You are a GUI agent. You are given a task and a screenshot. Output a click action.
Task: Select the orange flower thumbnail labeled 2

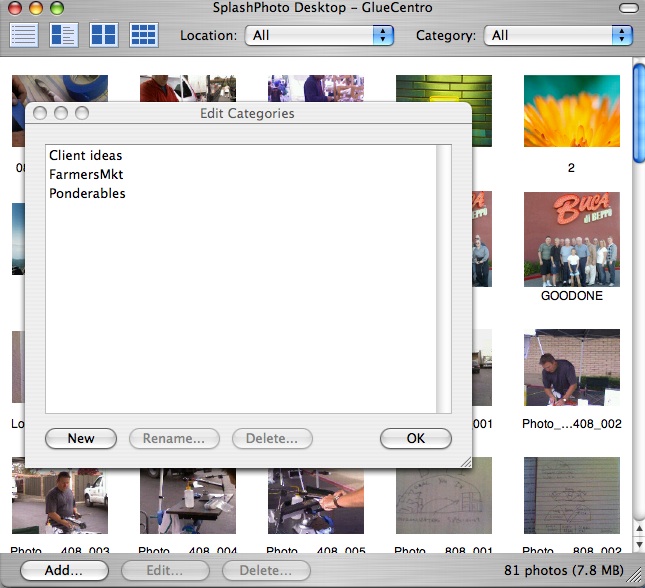(x=571, y=111)
